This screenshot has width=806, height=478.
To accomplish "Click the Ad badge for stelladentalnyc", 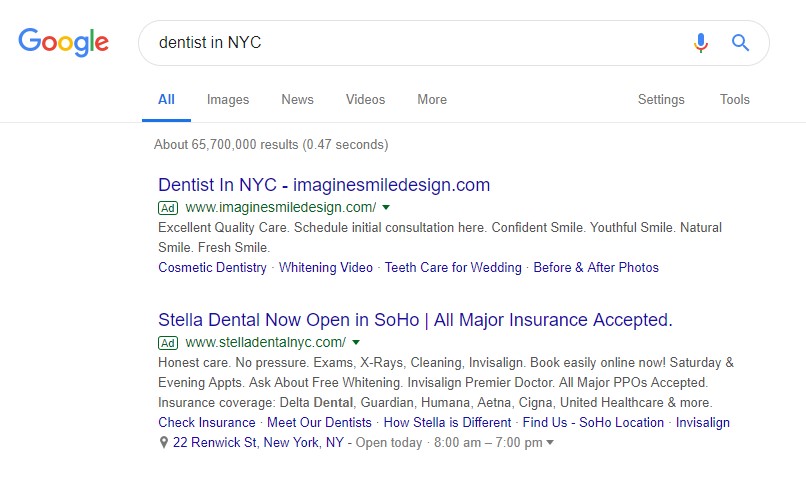I will pyautogui.click(x=168, y=343).
